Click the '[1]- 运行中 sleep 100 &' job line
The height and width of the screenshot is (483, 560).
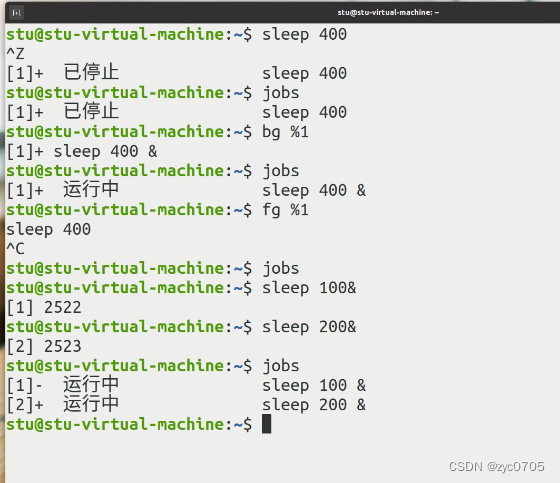tap(186, 385)
